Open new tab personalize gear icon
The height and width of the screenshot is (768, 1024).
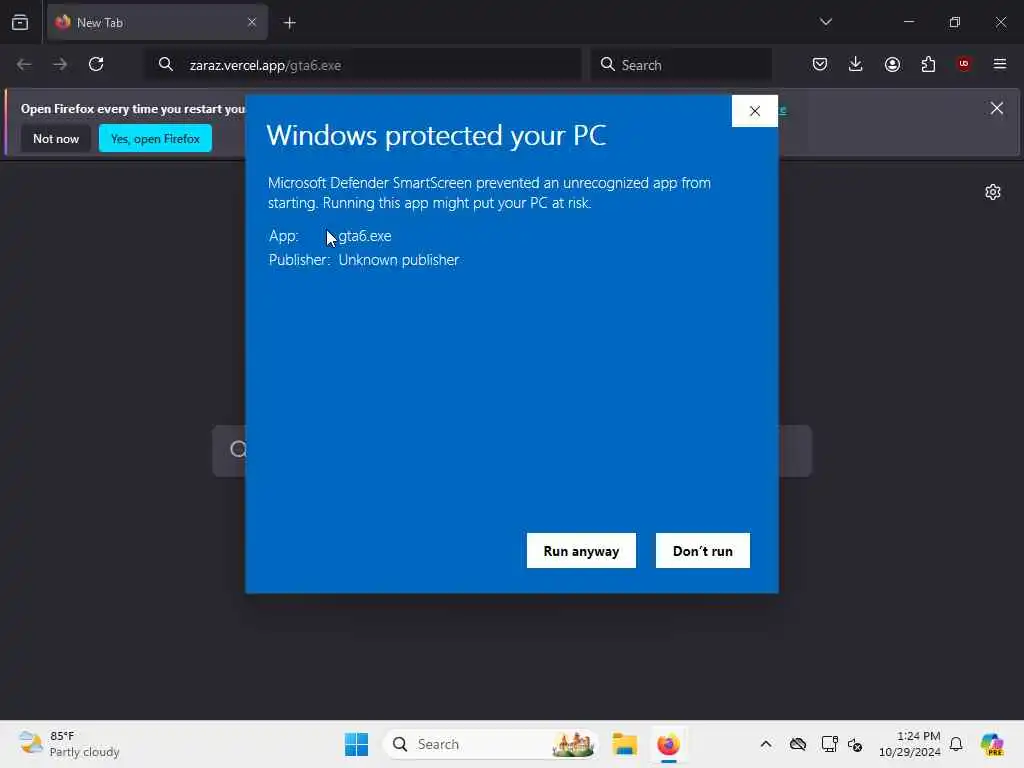[x=993, y=192]
